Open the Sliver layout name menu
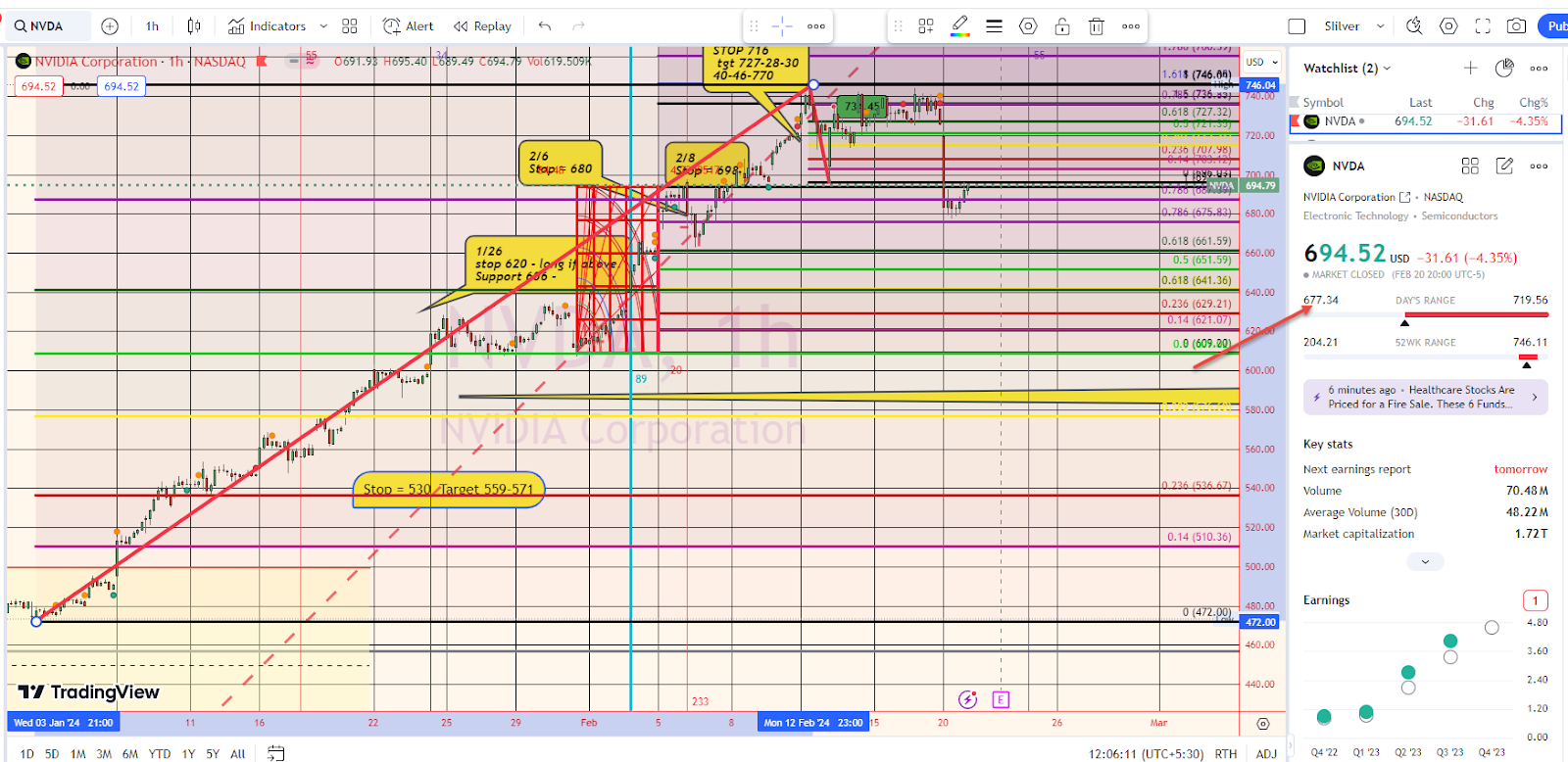This screenshot has height=762, width=1568. 1342,26
